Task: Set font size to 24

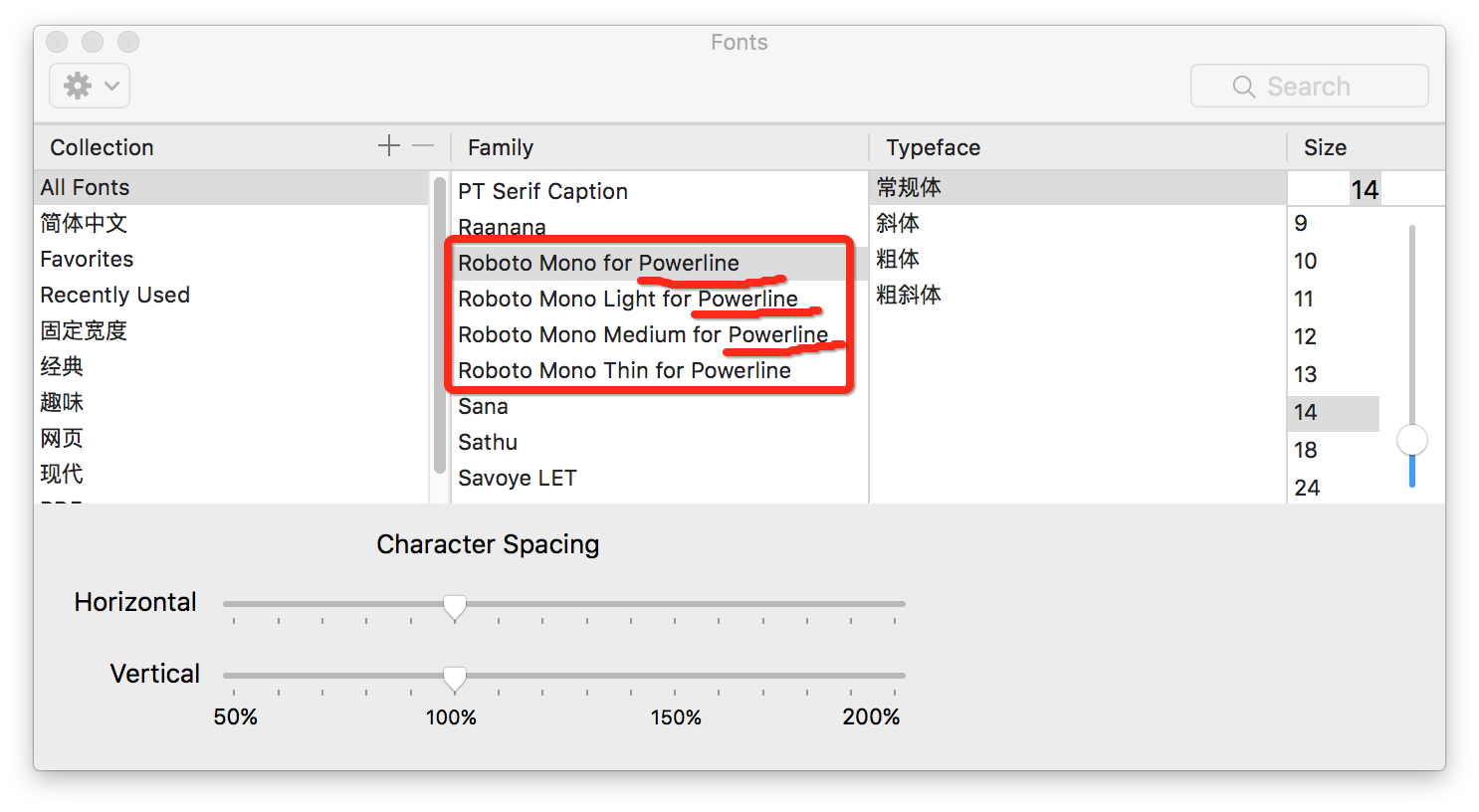Action: coord(1334,488)
